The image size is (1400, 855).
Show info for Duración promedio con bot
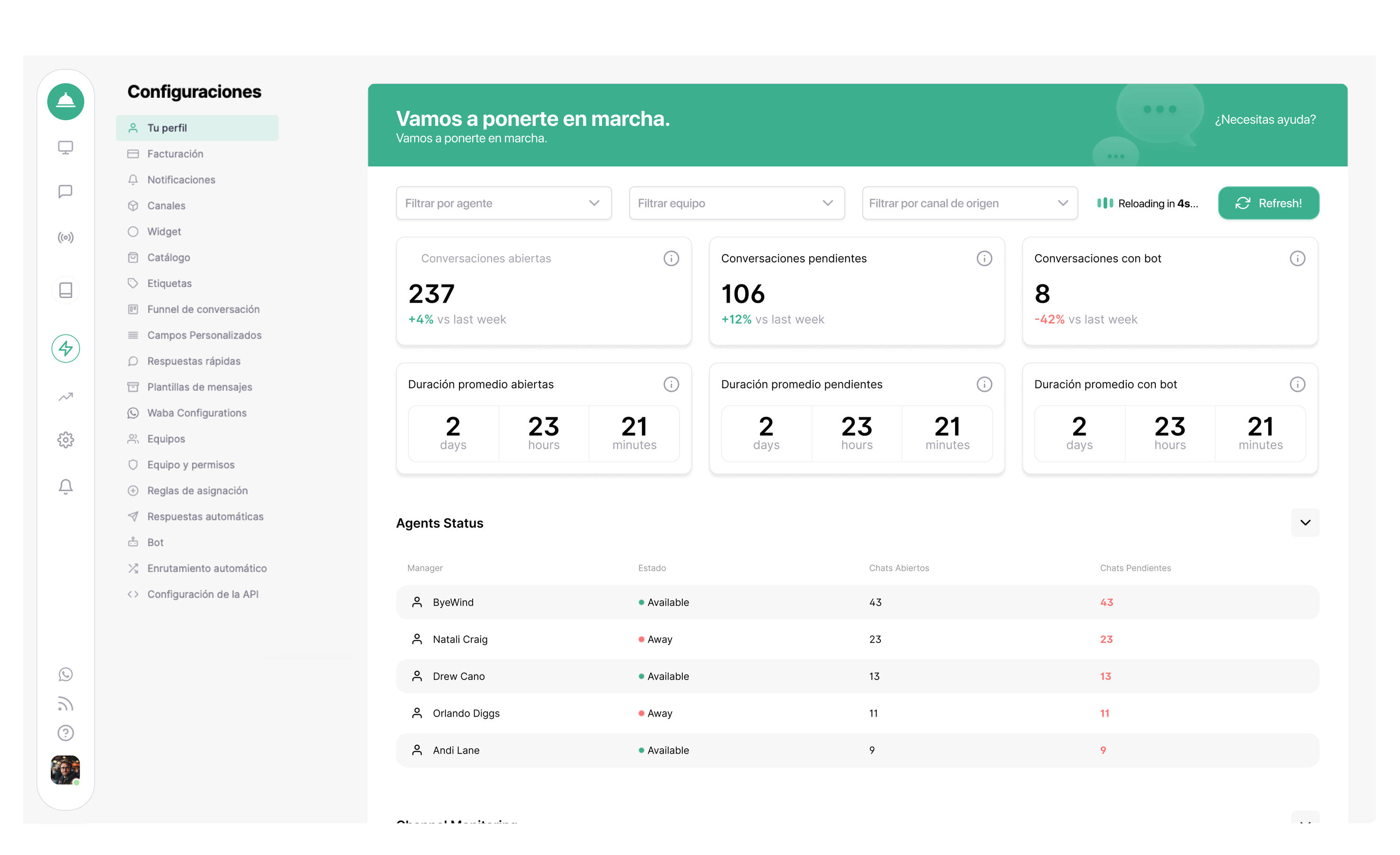(1297, 384)
